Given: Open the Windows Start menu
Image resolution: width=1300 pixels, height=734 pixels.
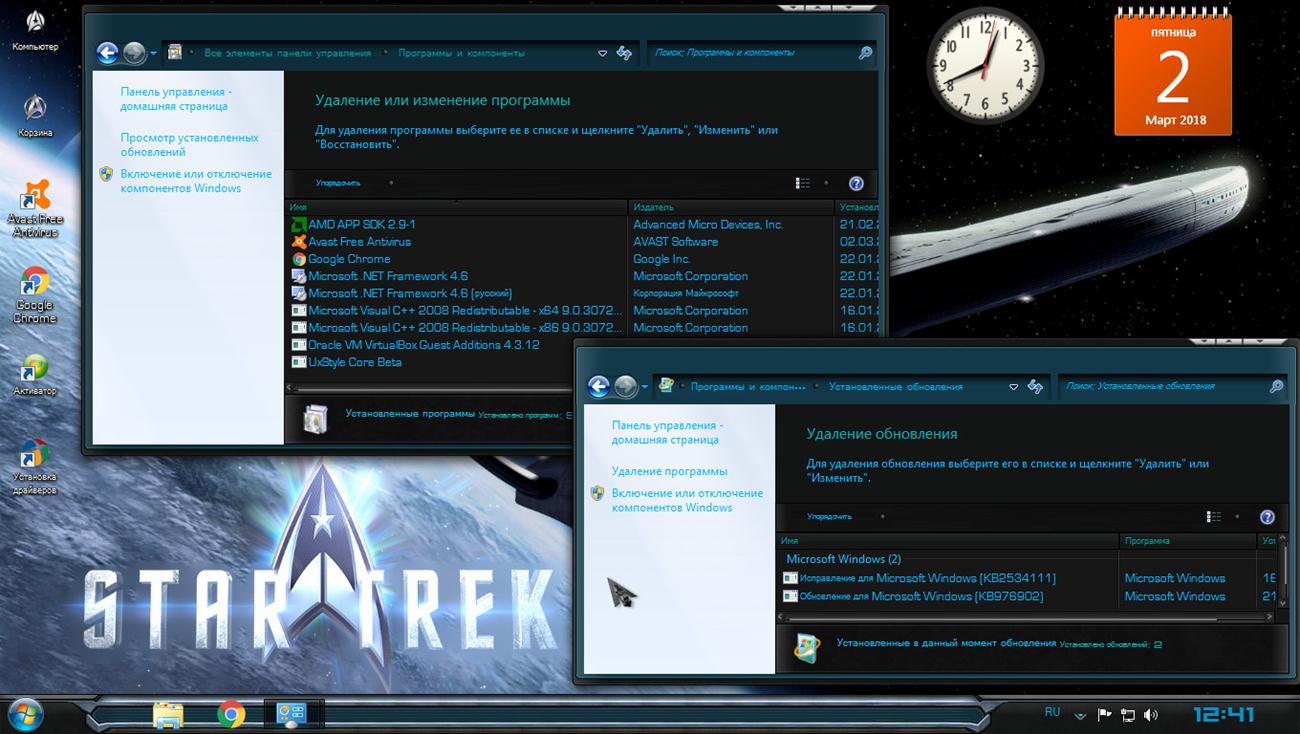Looking at the screenshot, I should click(x=24, y=714).
